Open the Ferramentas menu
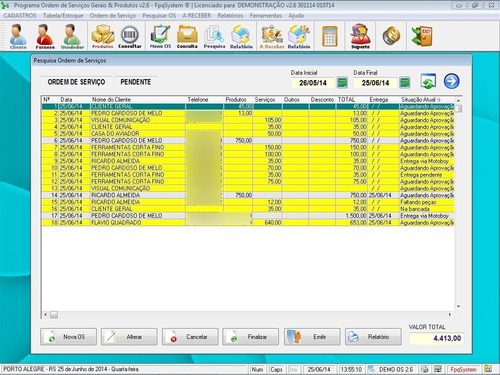Viewport: 500px width, 375px height. 266,16
